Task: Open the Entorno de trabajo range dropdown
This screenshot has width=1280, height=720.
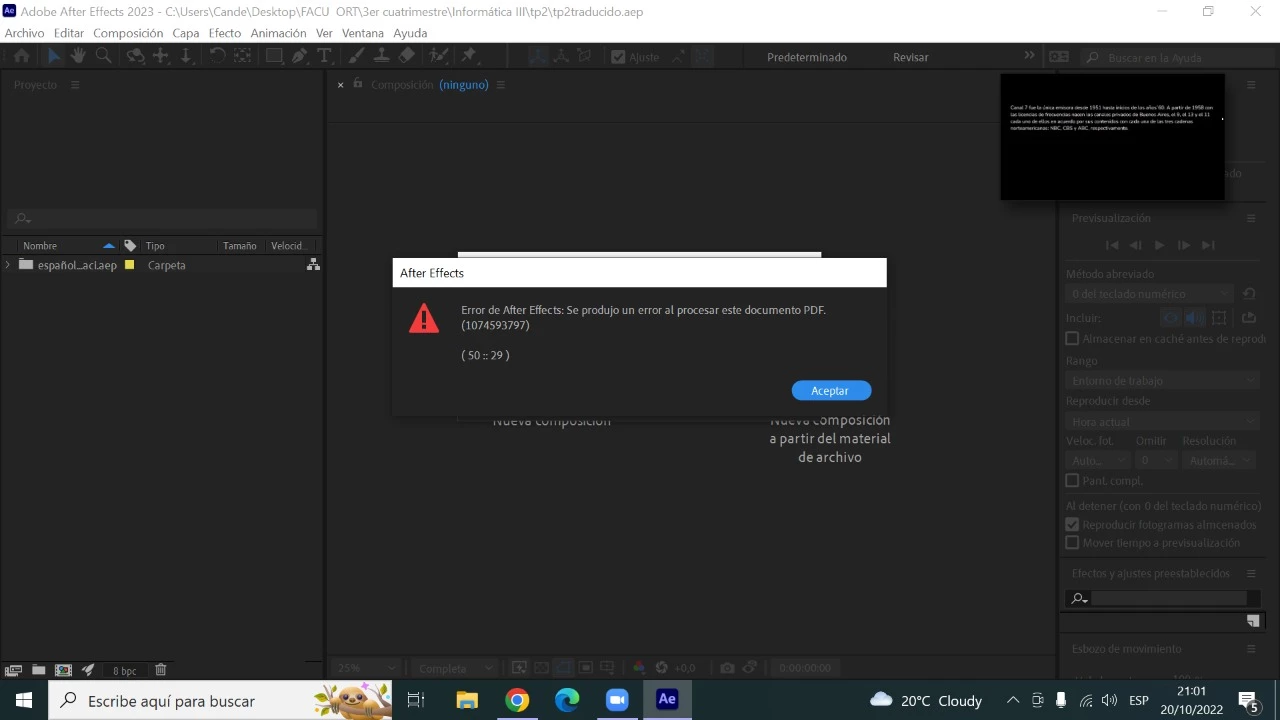Action: click(1162, 381)
